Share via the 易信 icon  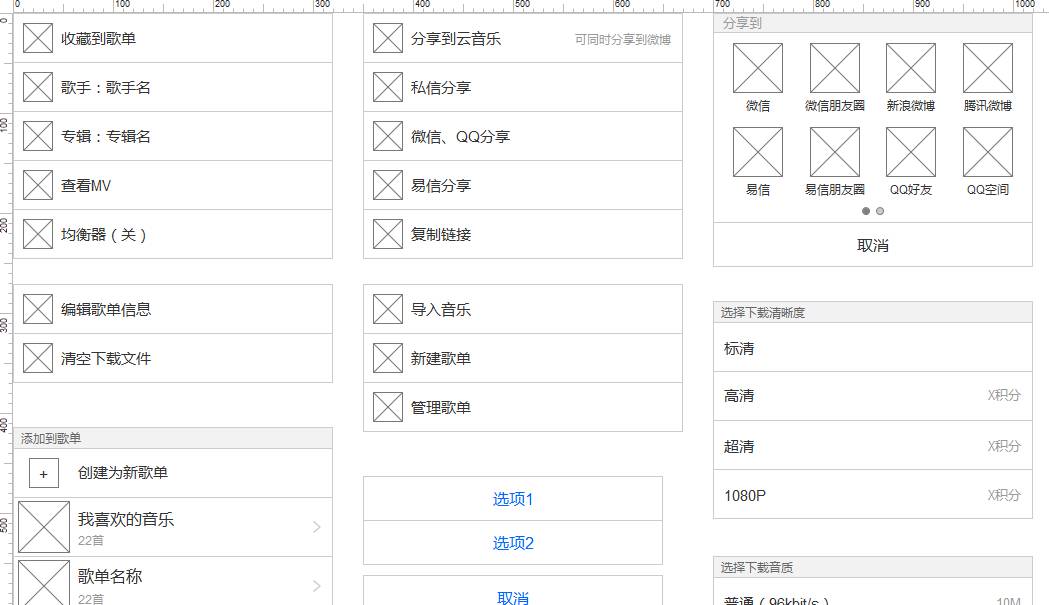758,152
